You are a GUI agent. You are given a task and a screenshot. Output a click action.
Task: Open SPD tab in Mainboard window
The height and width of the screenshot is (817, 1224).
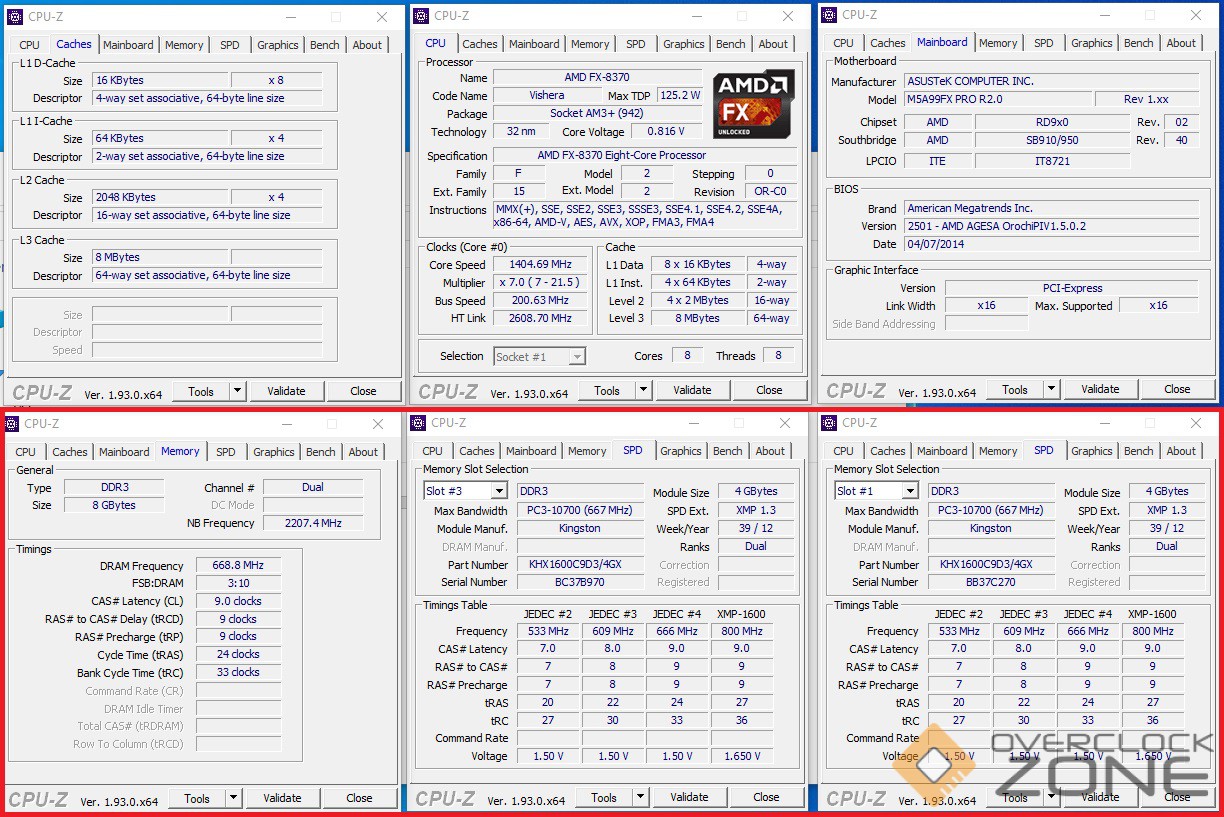(x=1044, y=43)
